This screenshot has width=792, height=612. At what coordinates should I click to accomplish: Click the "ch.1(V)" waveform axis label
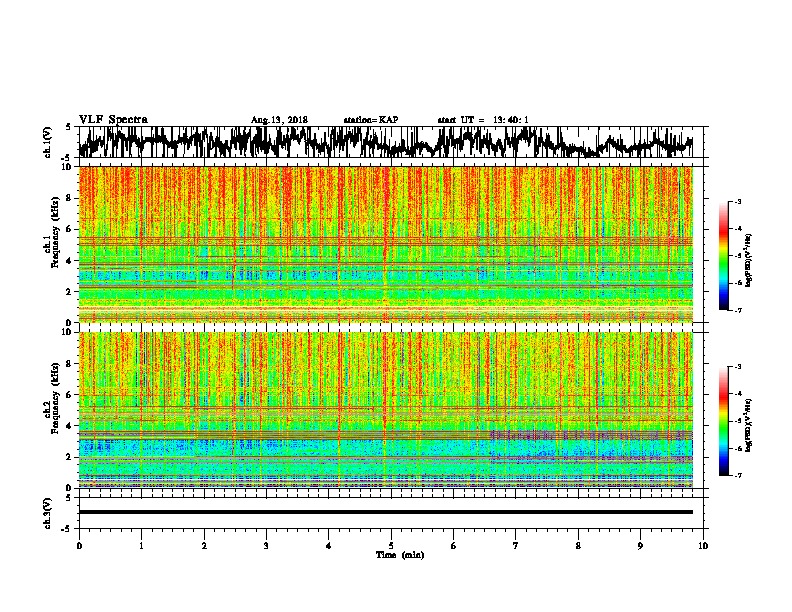coord(48,143)
